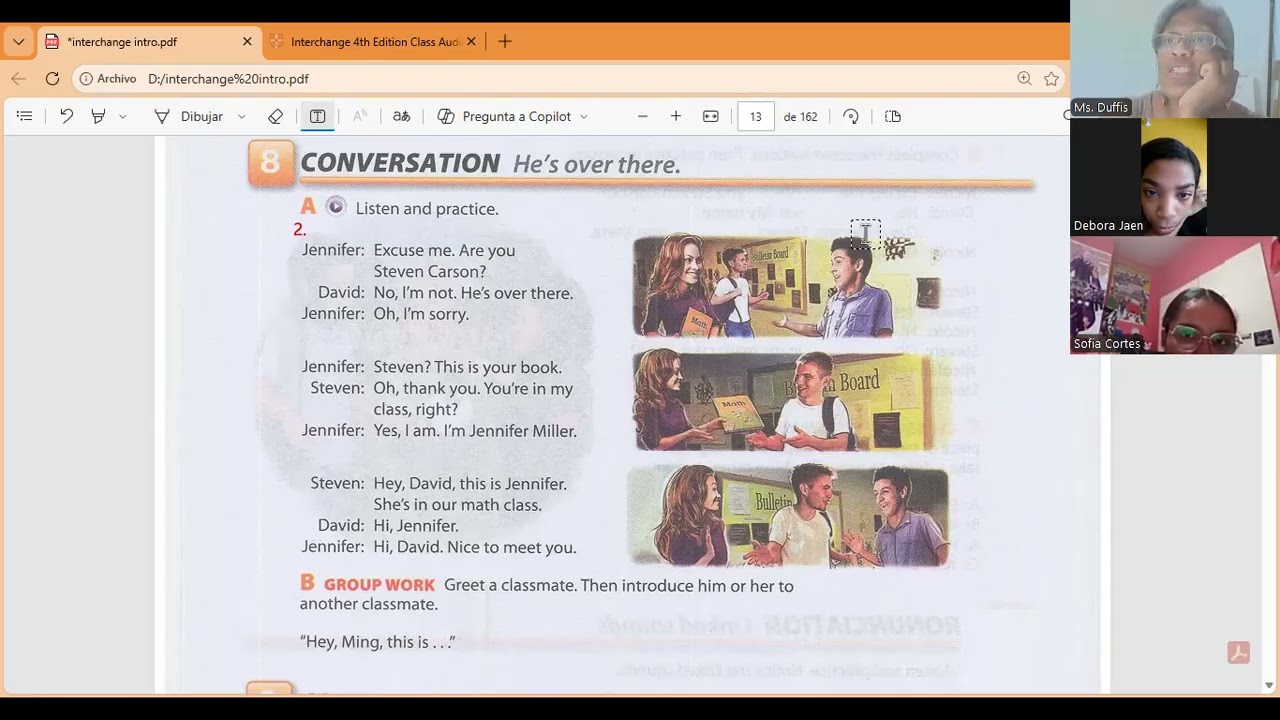
Task: Click the GROUP WORK label
Action: click(379, 585)
